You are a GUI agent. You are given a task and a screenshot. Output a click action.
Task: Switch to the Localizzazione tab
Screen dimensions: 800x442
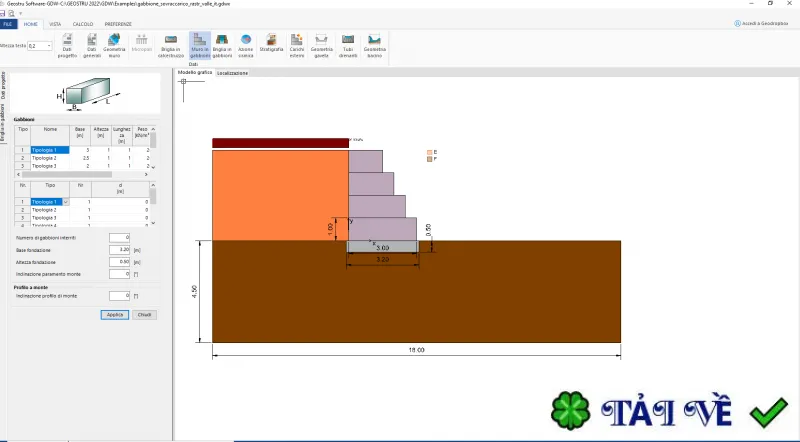[x=233, y=73]
